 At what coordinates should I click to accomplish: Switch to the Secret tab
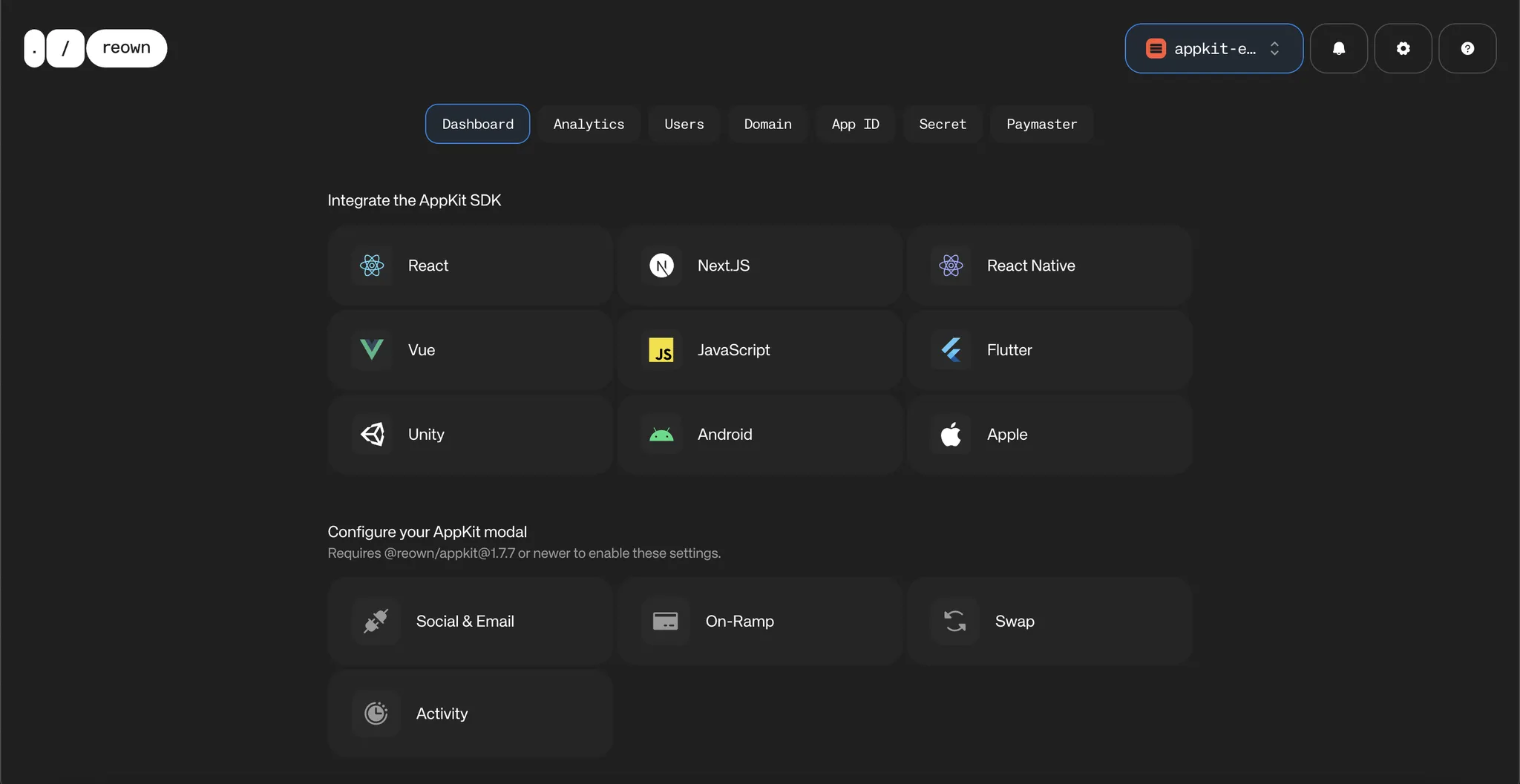[943, 124]
